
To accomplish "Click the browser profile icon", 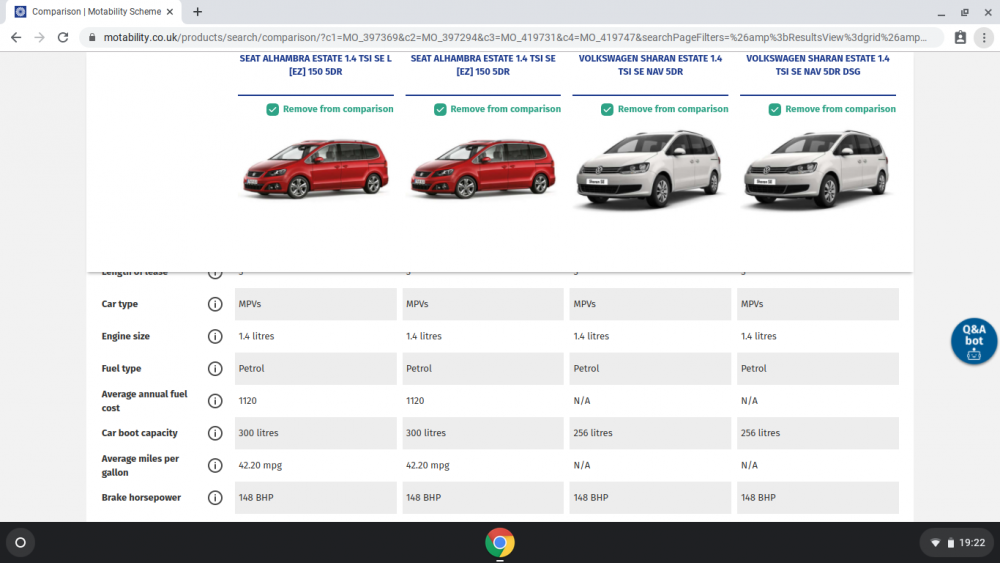I will [960, 38].
